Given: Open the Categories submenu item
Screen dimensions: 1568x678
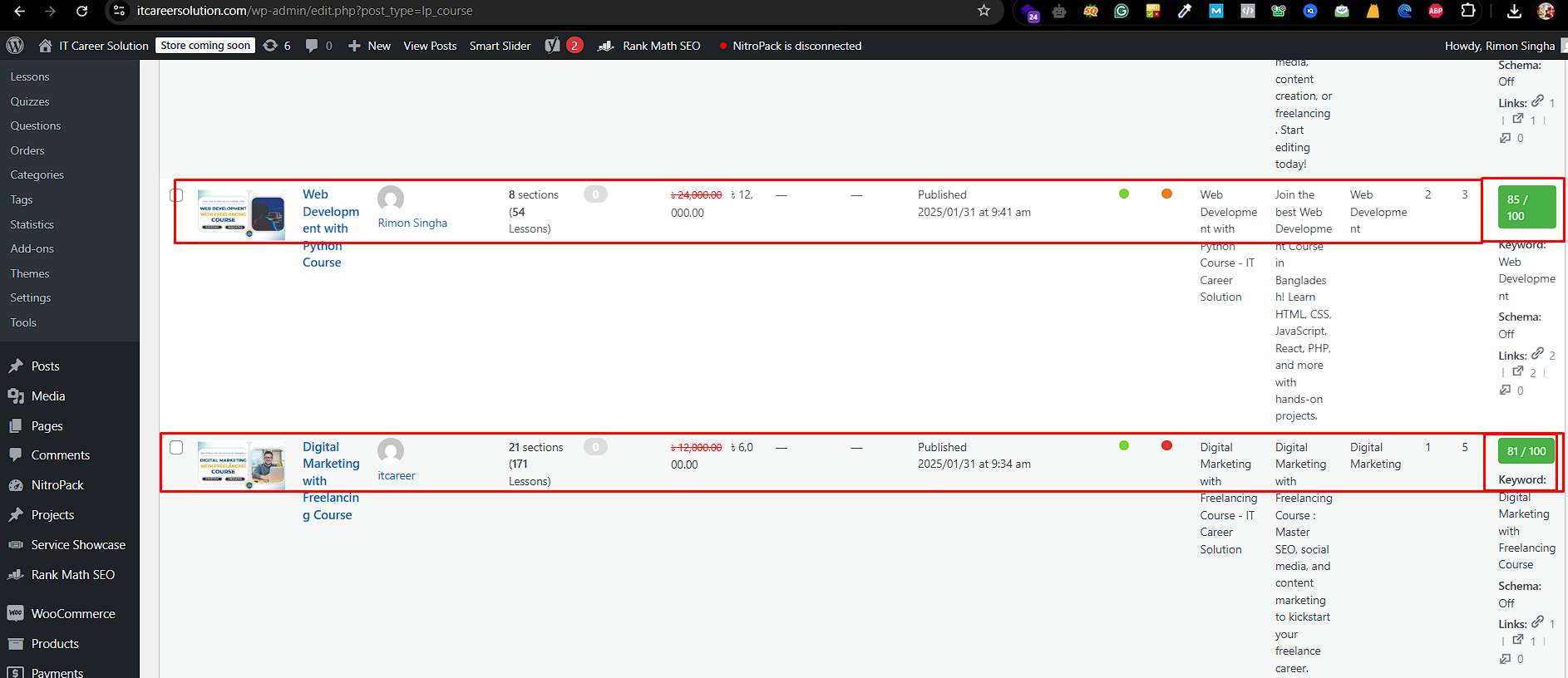Looking at the screenshot, I should tap(37, 174).
